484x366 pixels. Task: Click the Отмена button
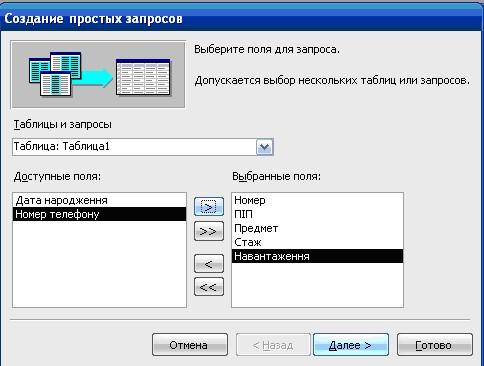point(190,345)
